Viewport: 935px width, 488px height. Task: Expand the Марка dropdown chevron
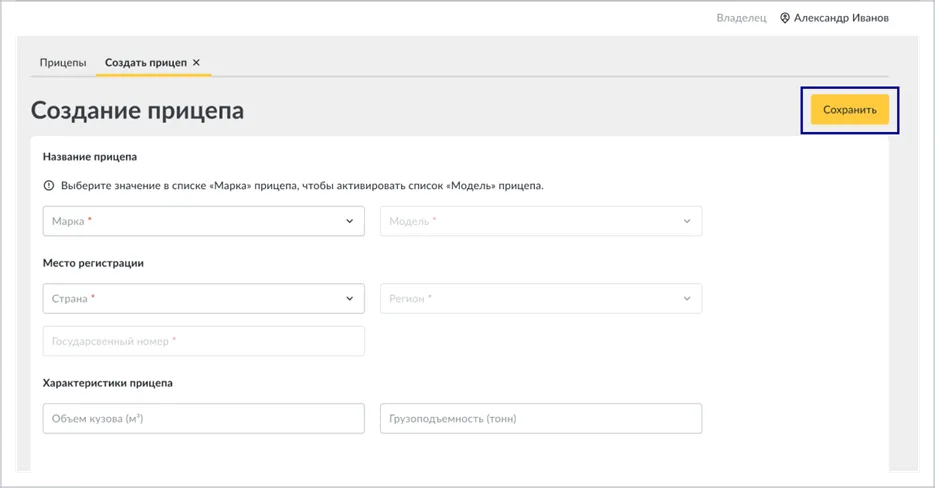pyautogui.click(x=349, y=221)
